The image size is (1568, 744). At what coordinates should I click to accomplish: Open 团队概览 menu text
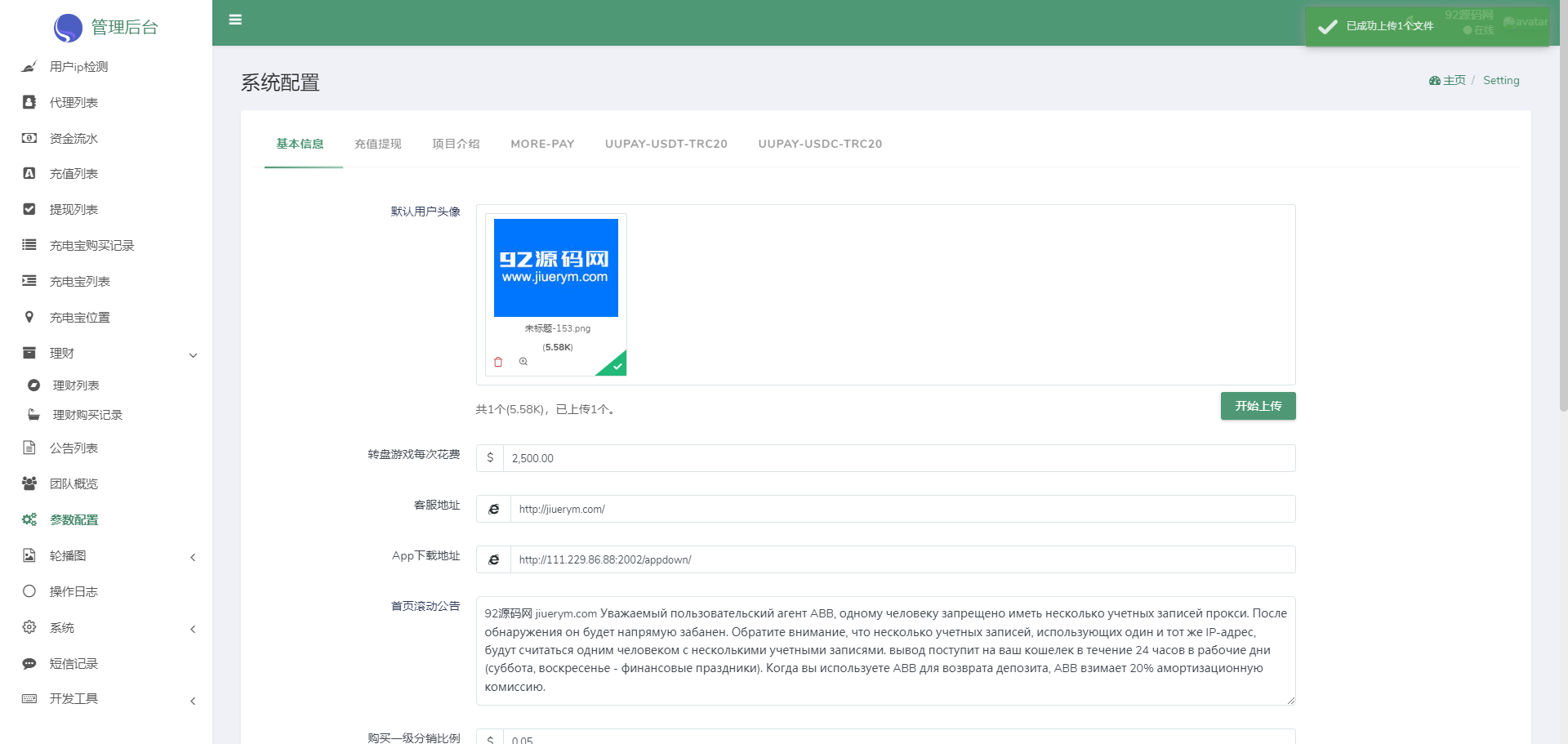[73, 484]
